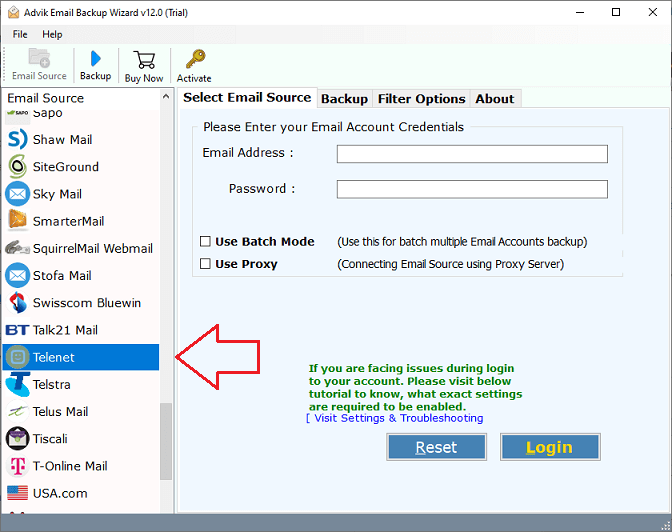
Task: Select the SmarterMail icon
Action: (x=18, y=221)
